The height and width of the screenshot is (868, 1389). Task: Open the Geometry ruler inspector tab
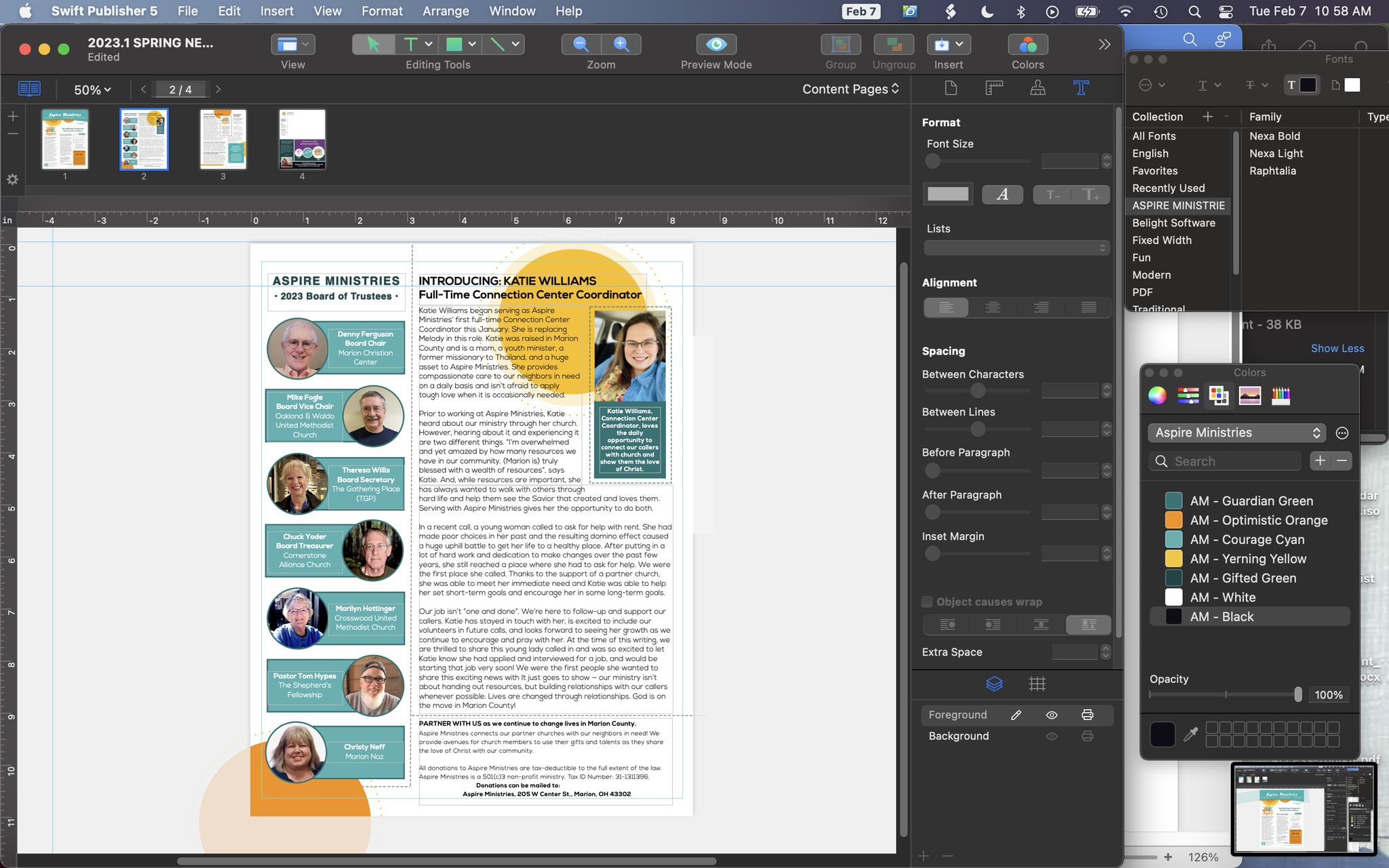[x=994, y=88]
